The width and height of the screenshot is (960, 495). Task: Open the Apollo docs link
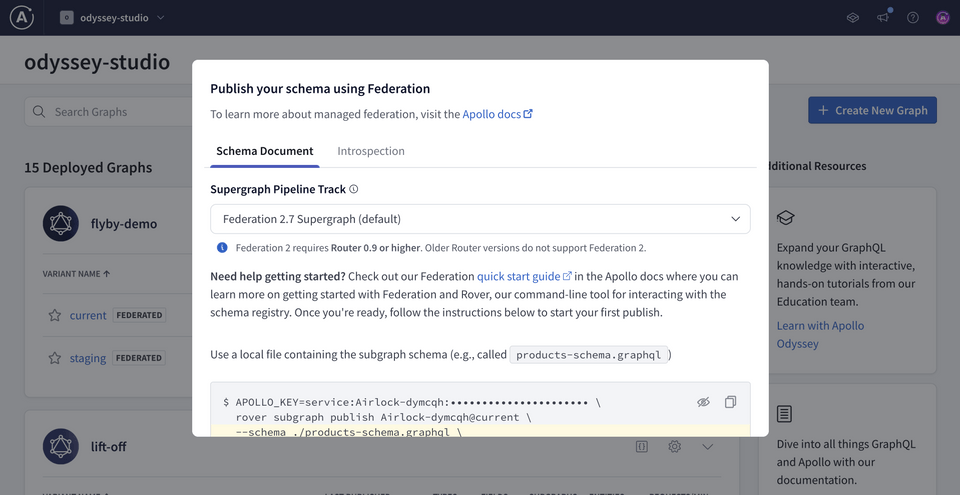tap(497, 114)
